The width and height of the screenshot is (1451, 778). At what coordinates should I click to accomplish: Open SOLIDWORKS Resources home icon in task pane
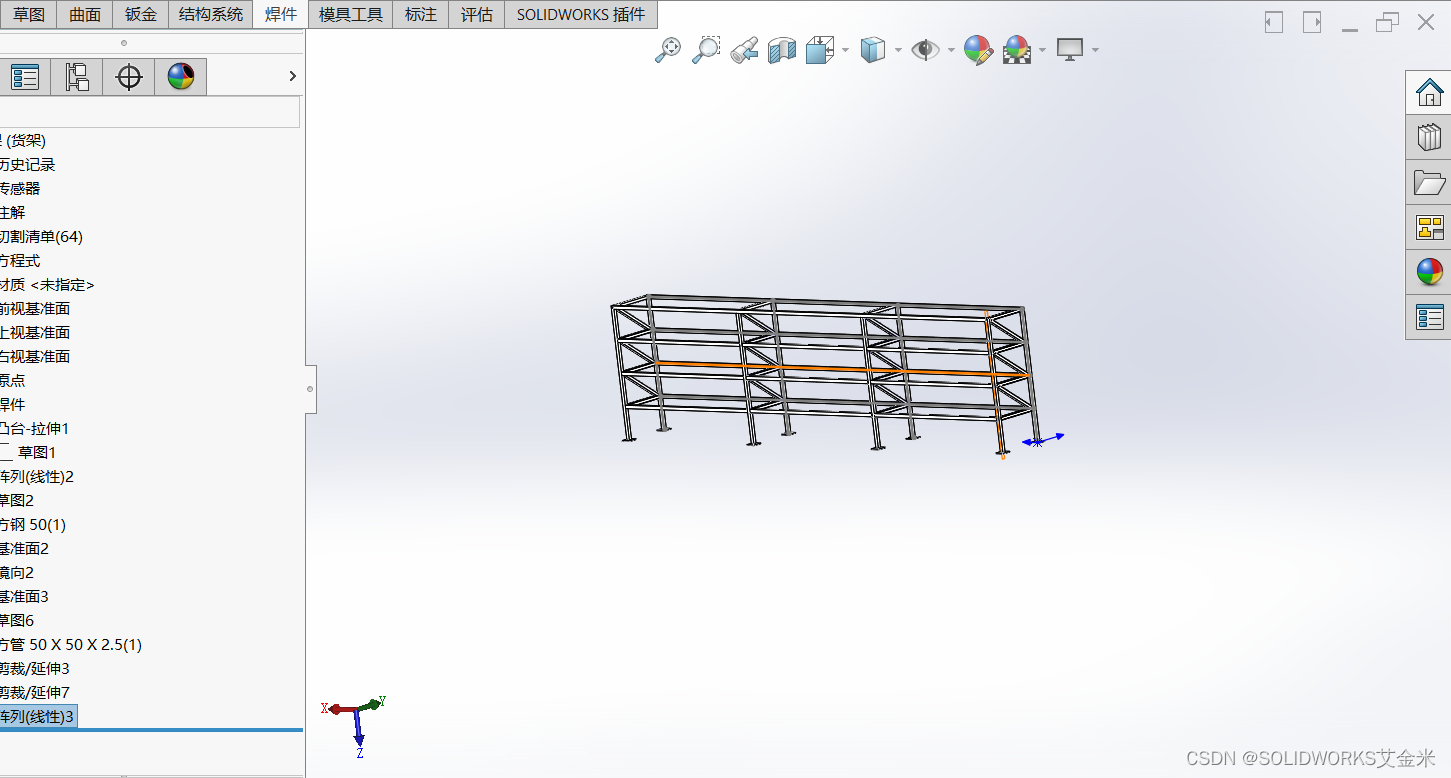coord(1429,93)
